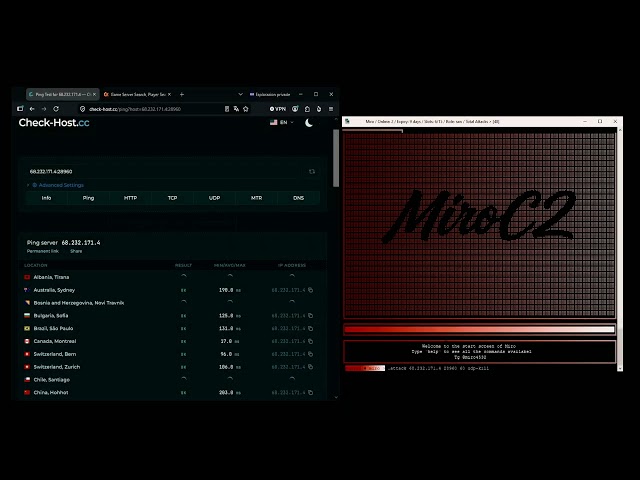This screenshot has height=480, width=640.
Task: Copy IP in the Canada, Montreal row
Action: pos(311,341)
